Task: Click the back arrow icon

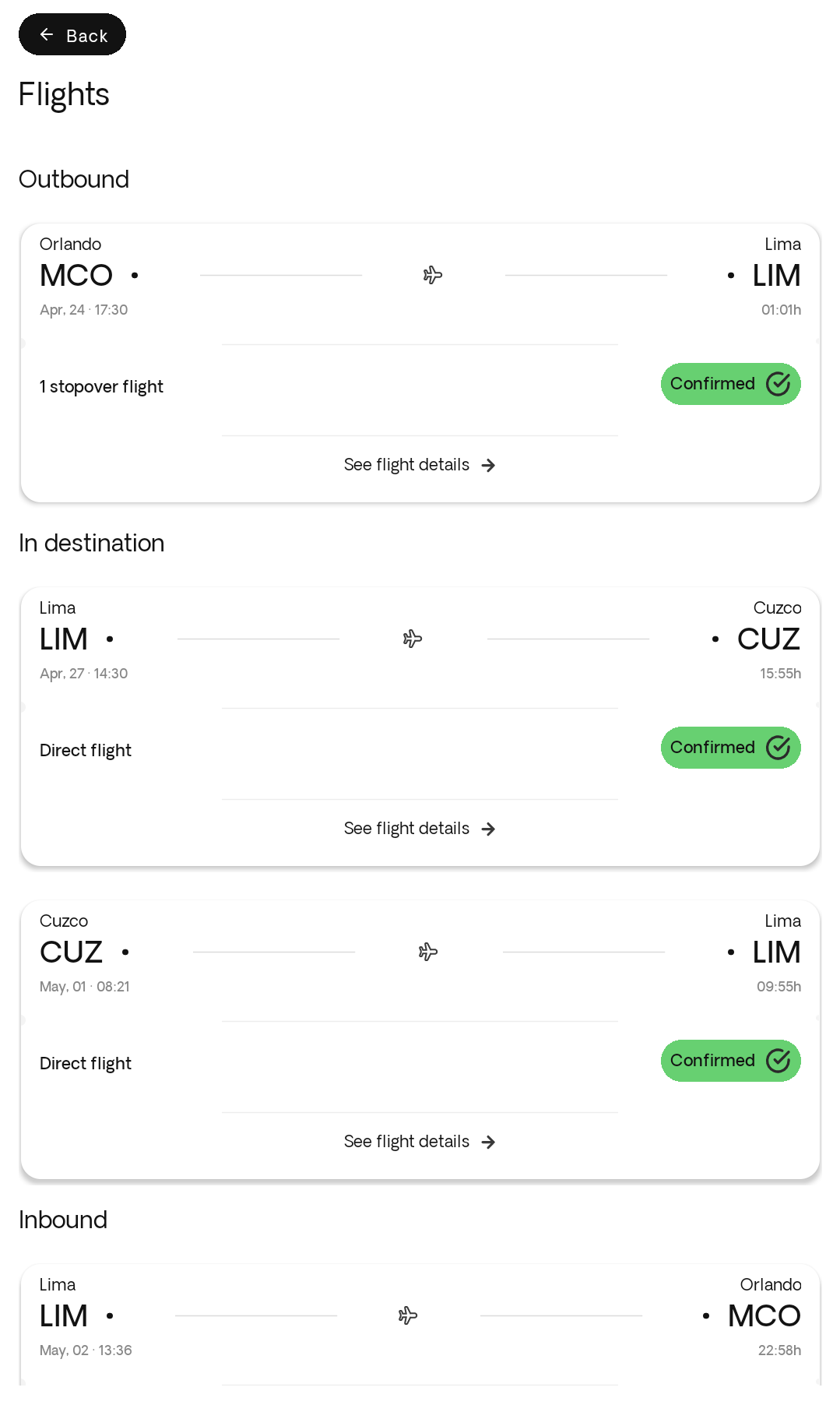Action: coord(47,35)
